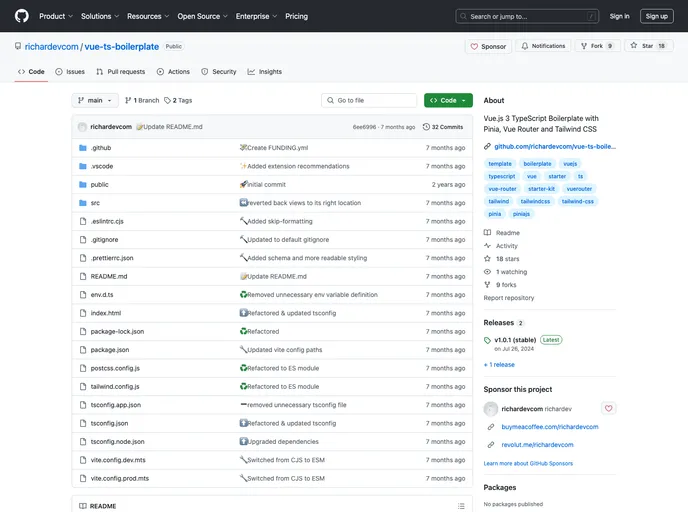Click the Go to file search box
688x512 pixels.
coord(369,100)
